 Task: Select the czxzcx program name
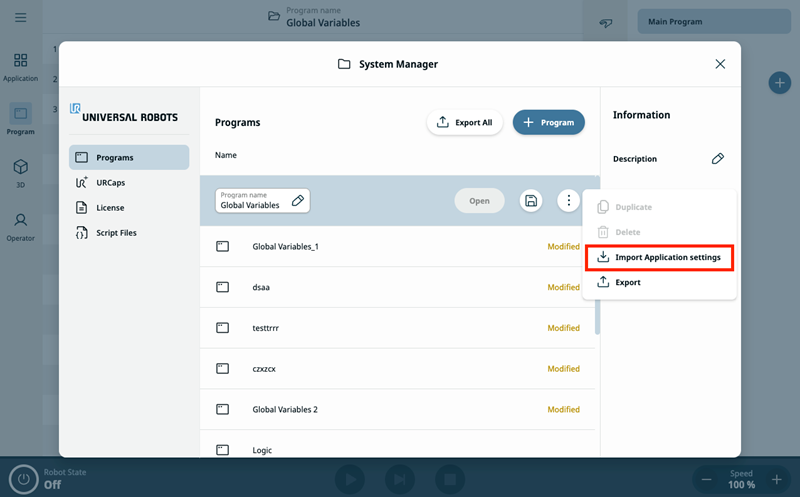[264, 368]
